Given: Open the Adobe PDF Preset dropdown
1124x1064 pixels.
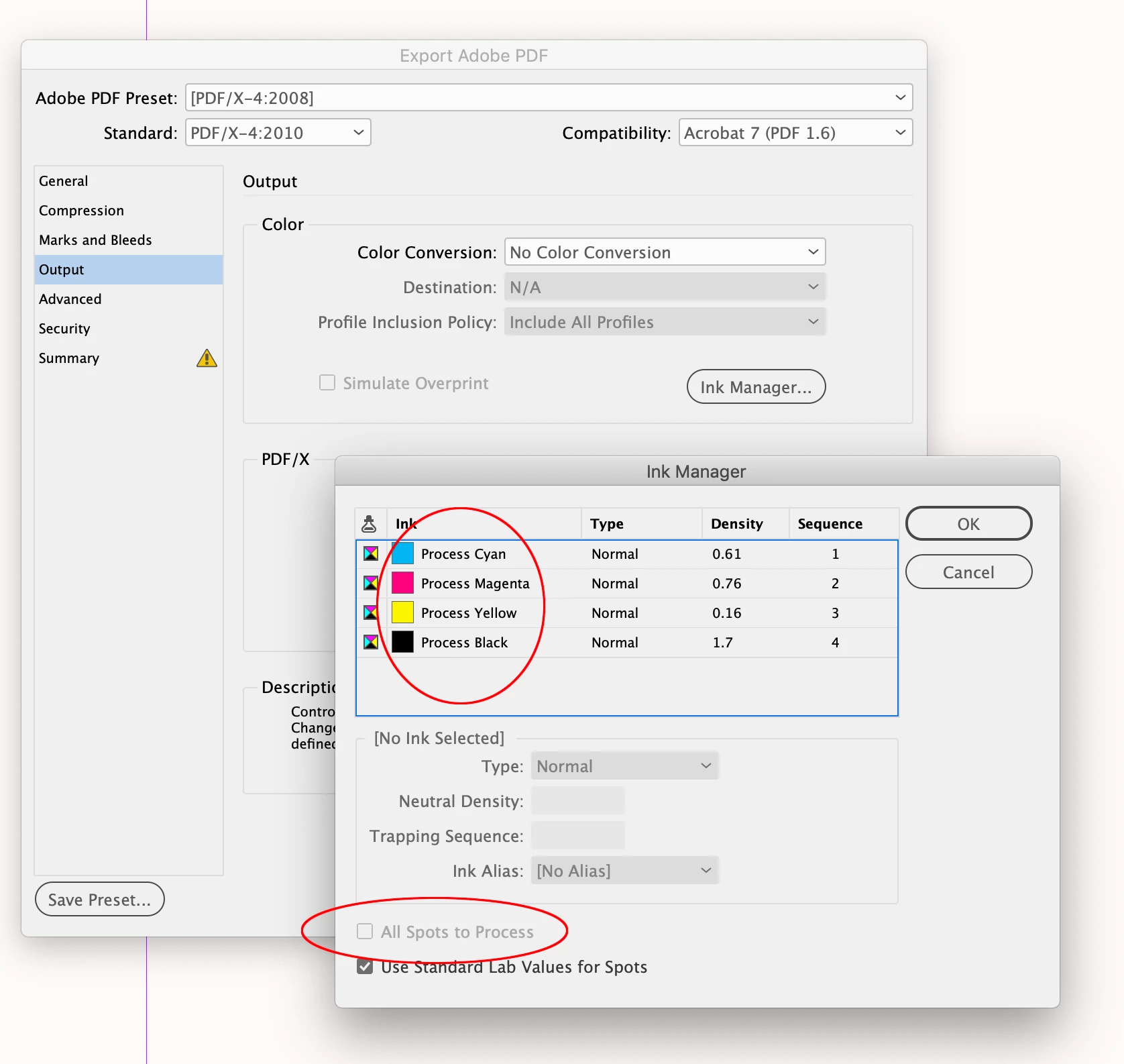Looking at the screenshot, I should point(549,97).
